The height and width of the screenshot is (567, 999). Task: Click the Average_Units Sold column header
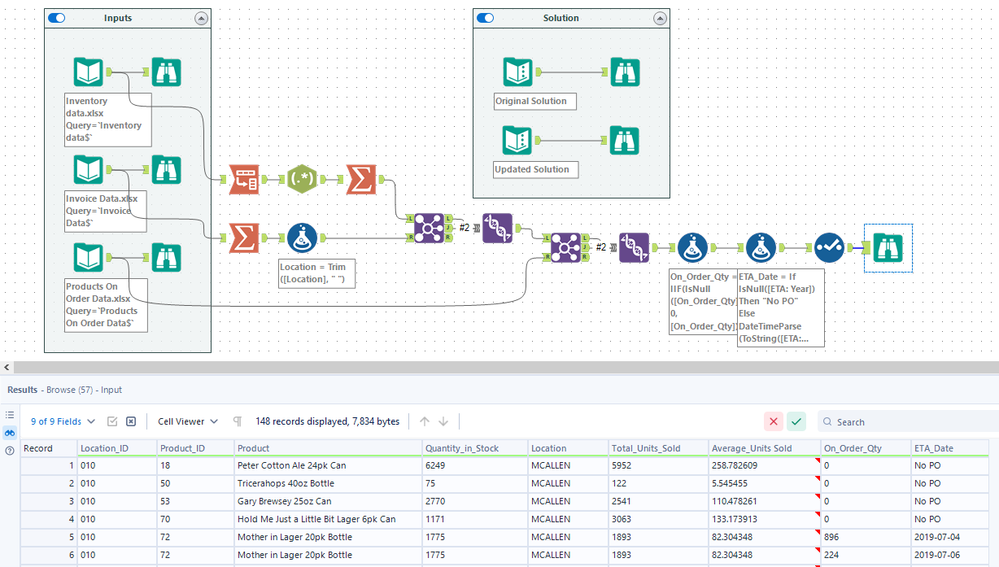tap(765, 448)
